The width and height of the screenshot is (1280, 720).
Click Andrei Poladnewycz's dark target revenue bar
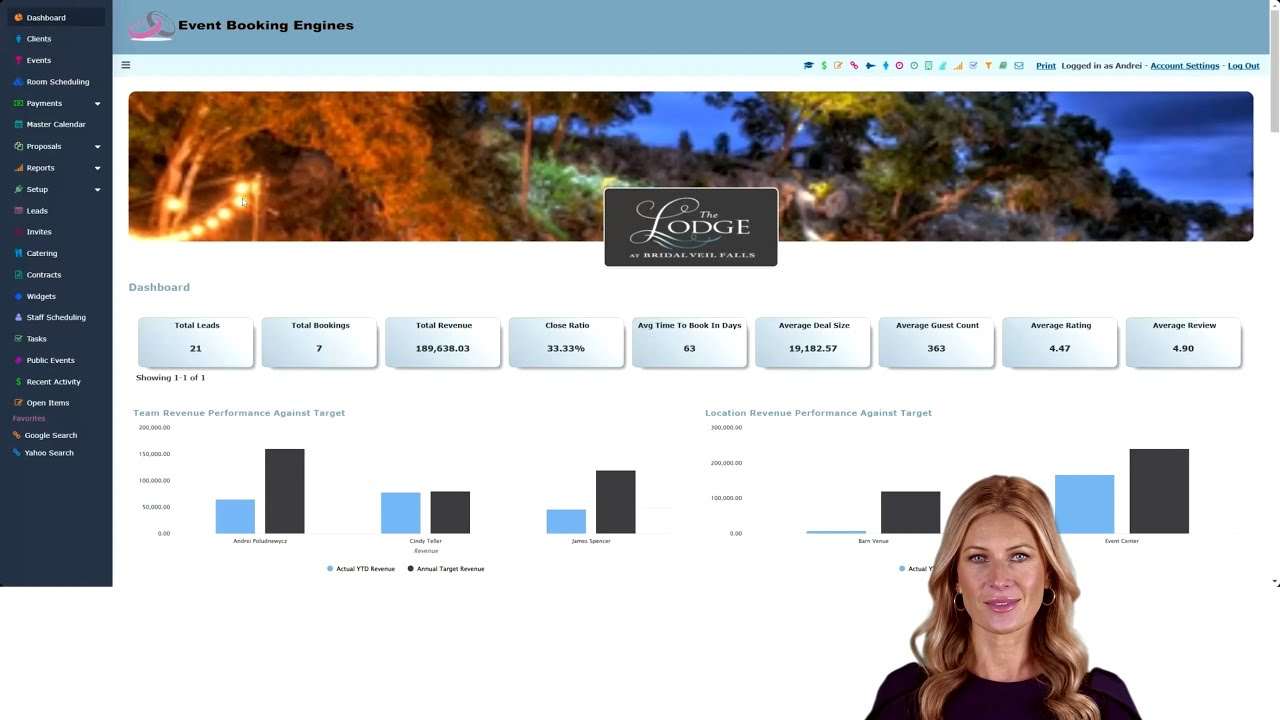[x=284, y=491]
